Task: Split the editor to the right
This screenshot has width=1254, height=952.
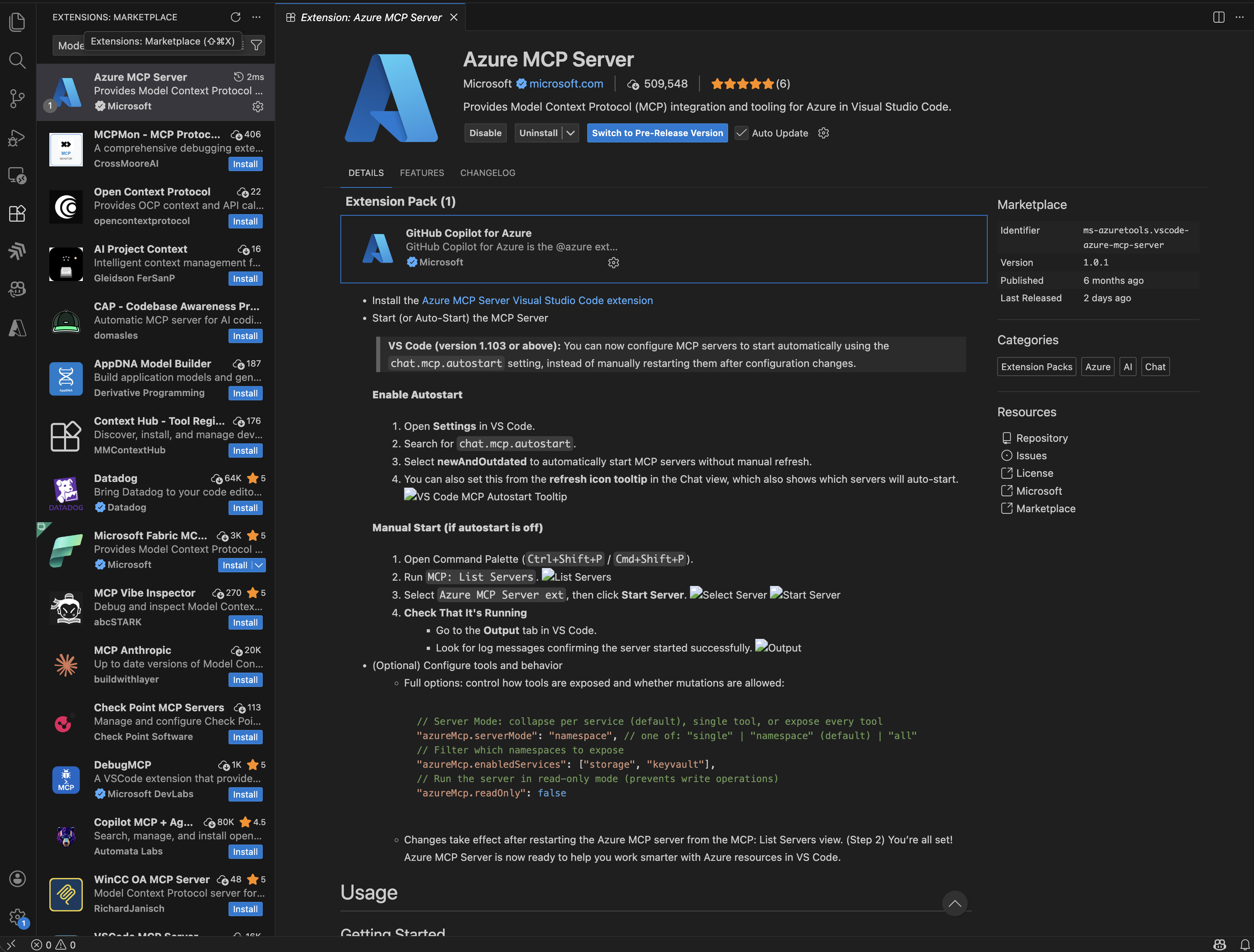Action: [x=1218, y=17]
